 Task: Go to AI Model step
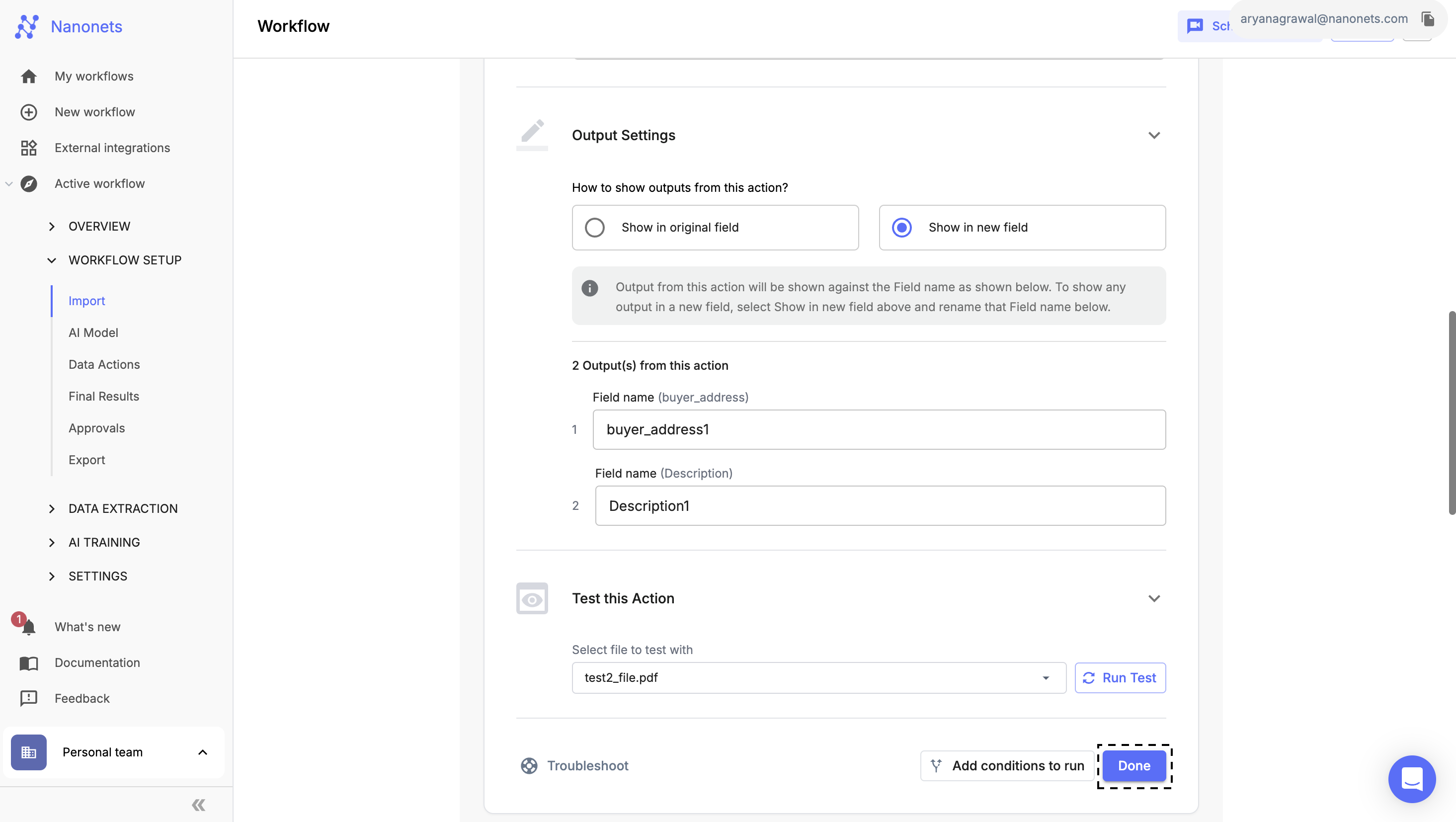(93, 333)
